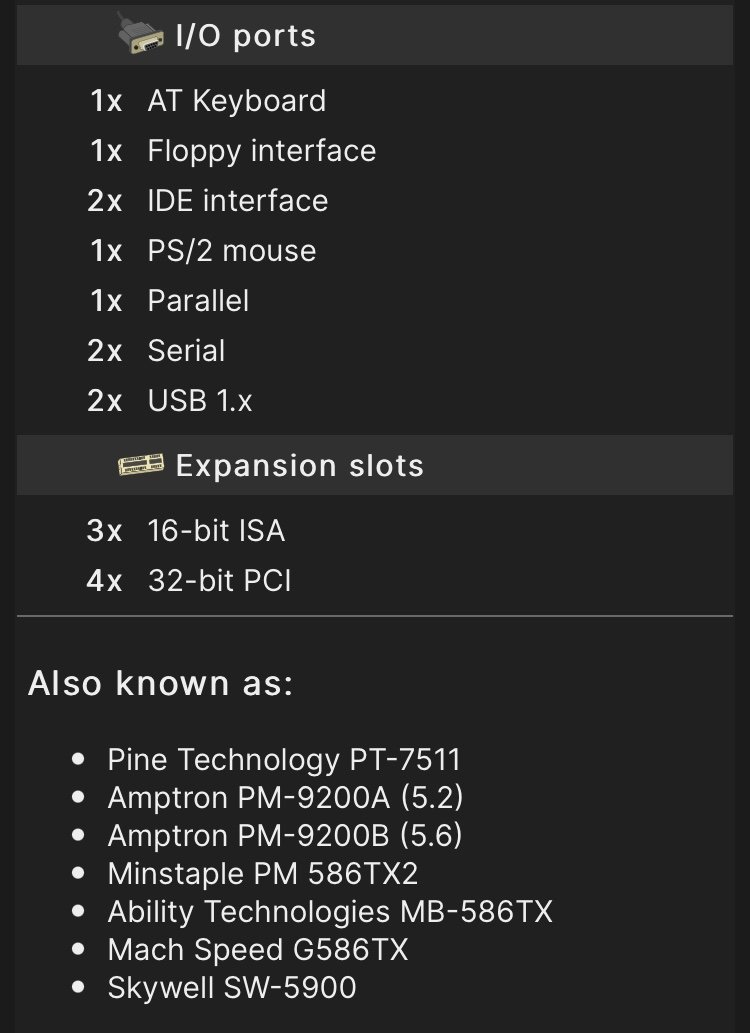This screenshot has height=1033, width=750.
Task: Click the Serial port entry
Action: point(186,351)
